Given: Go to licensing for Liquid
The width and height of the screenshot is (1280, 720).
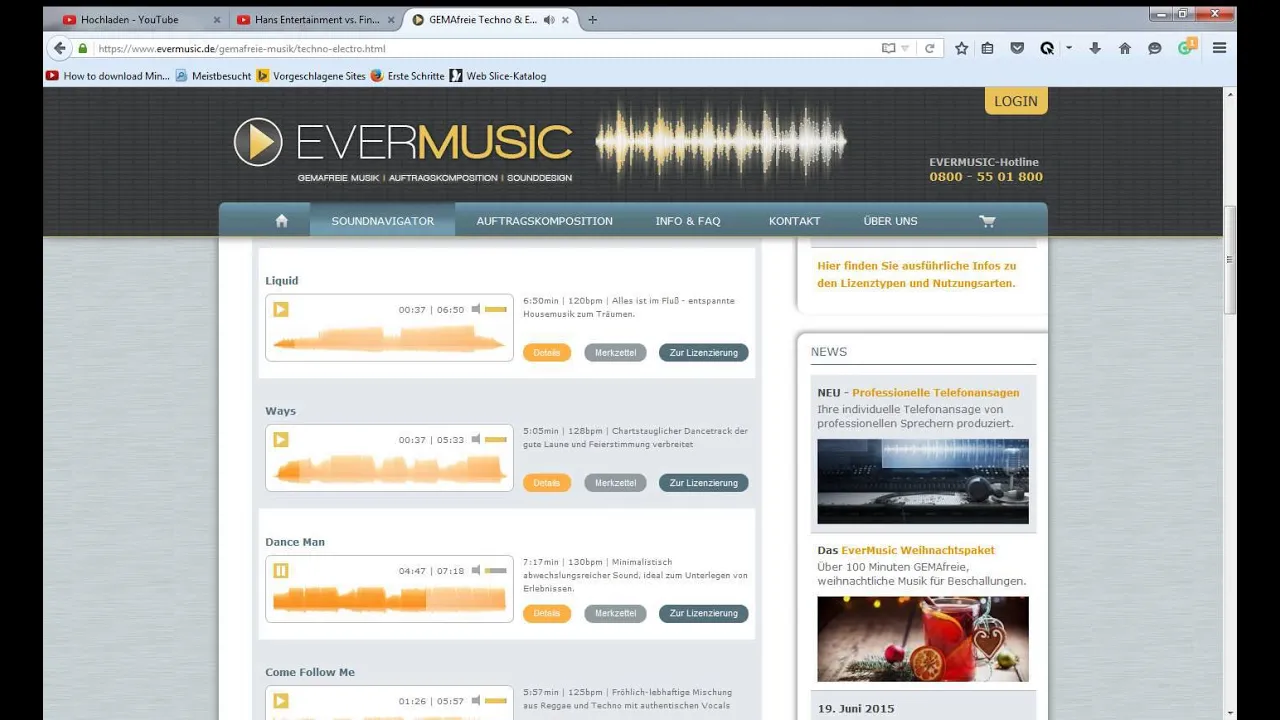Looking at the screenshot, I should click(704, 353).
